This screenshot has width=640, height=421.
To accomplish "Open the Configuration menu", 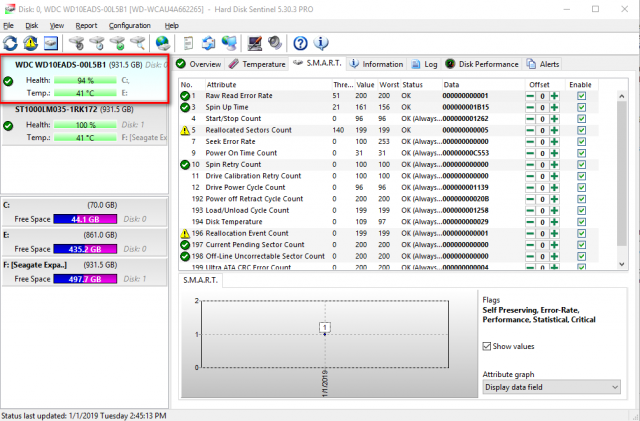I will point(130,25).
